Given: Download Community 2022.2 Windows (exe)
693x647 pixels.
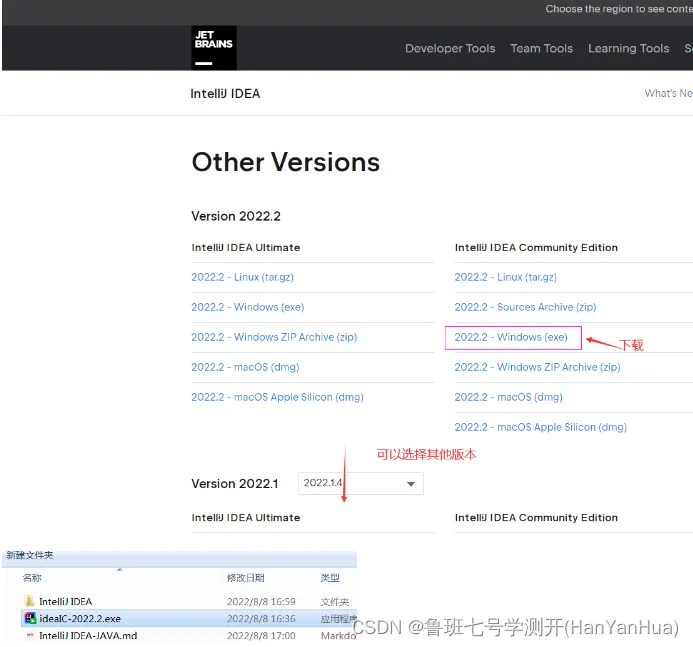Looking at the screenshot, I should [x=511, y=337].
